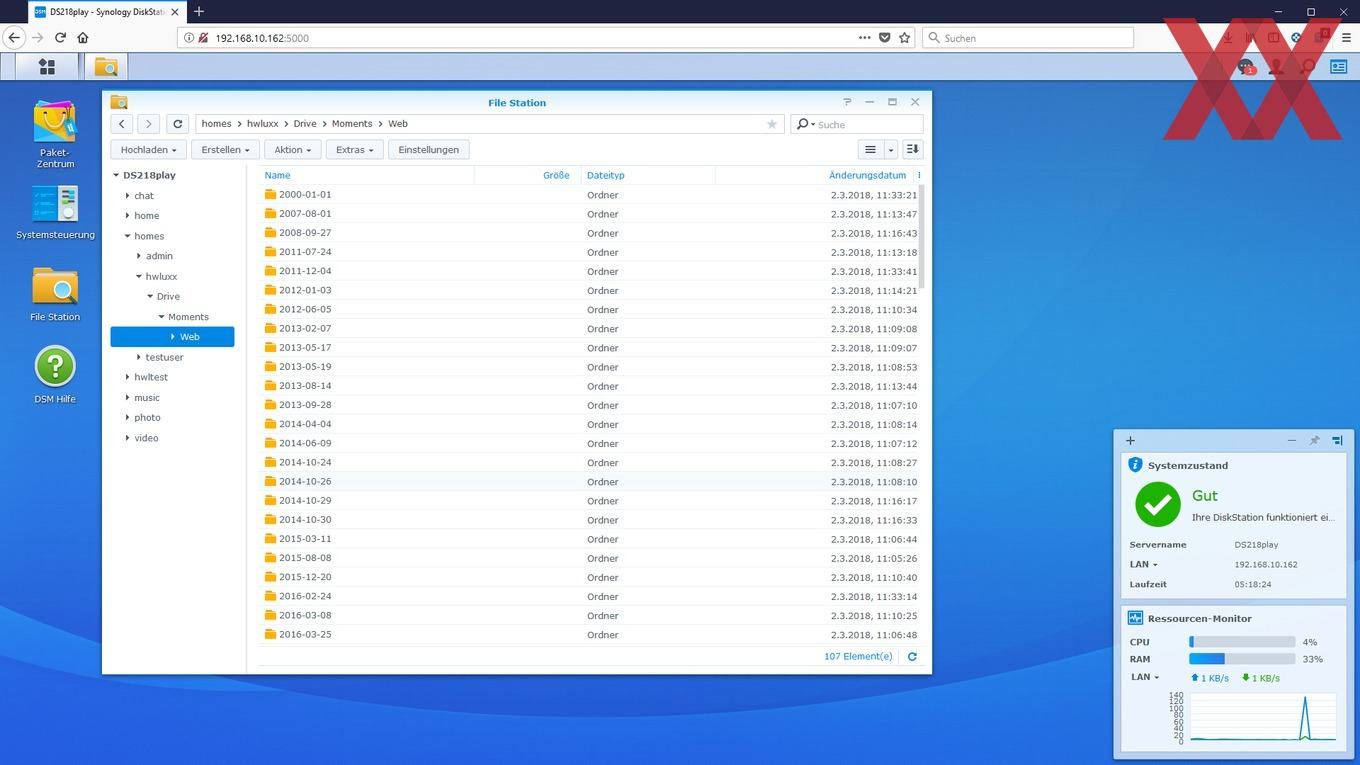Open a new browser tab
The height and width of the screenshot is (765, 1360).
coord(199,11)
